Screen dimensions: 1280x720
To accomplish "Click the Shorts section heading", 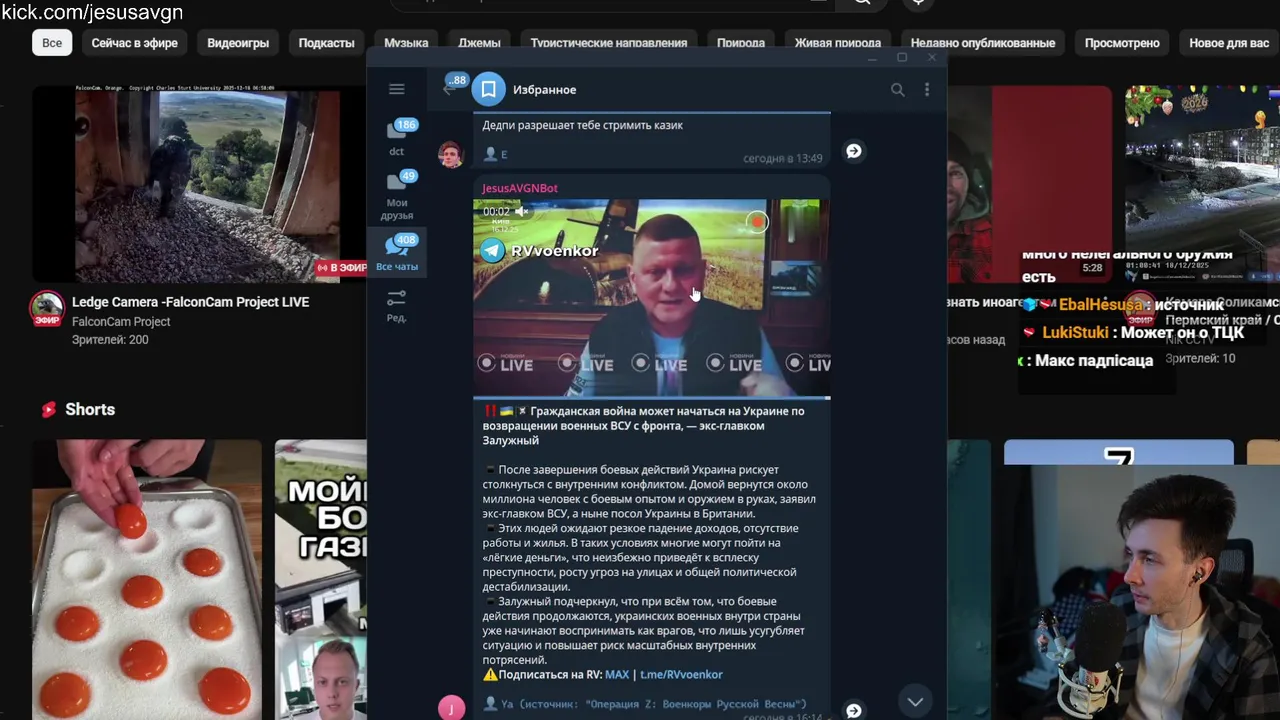I will (90, 410).
